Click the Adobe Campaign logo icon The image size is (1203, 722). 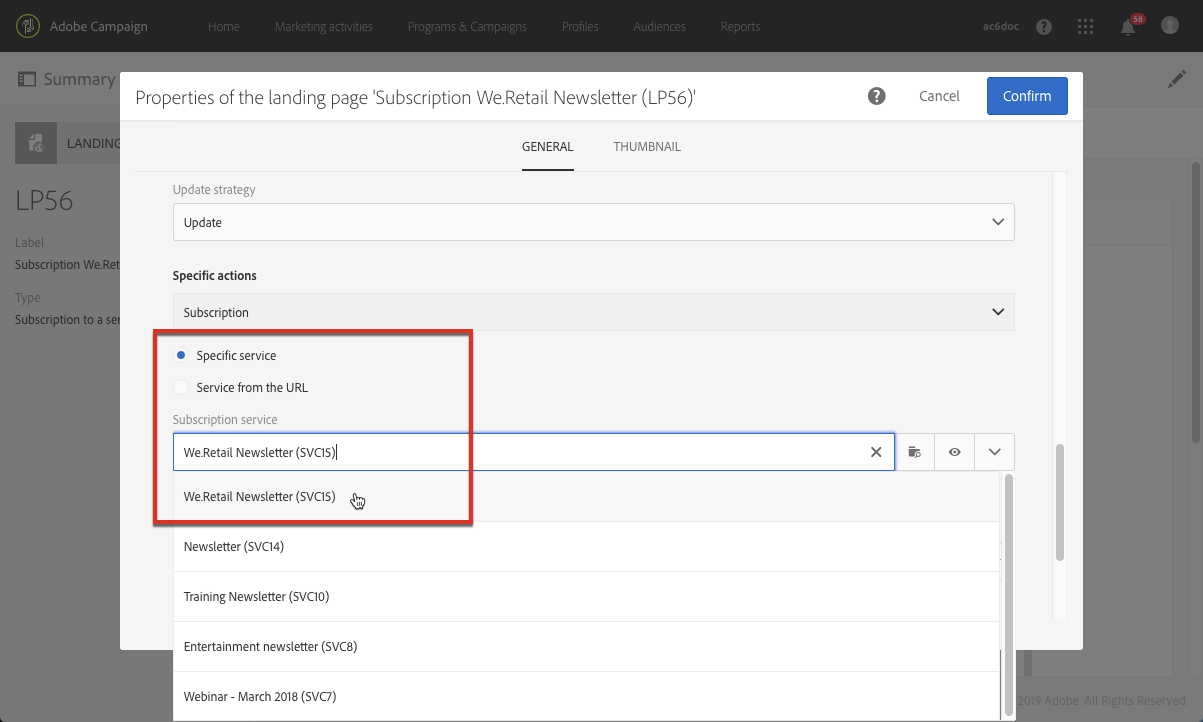tap(29, 26)
